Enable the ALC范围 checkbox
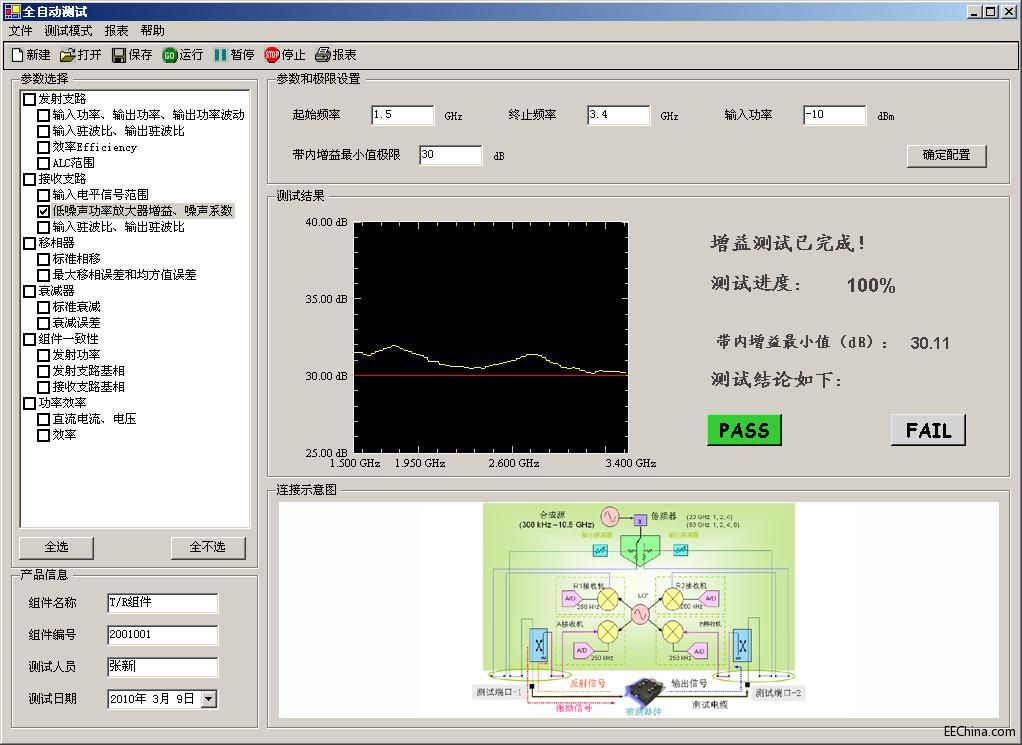Screen dimensions: 1022x745 [43, 163]
